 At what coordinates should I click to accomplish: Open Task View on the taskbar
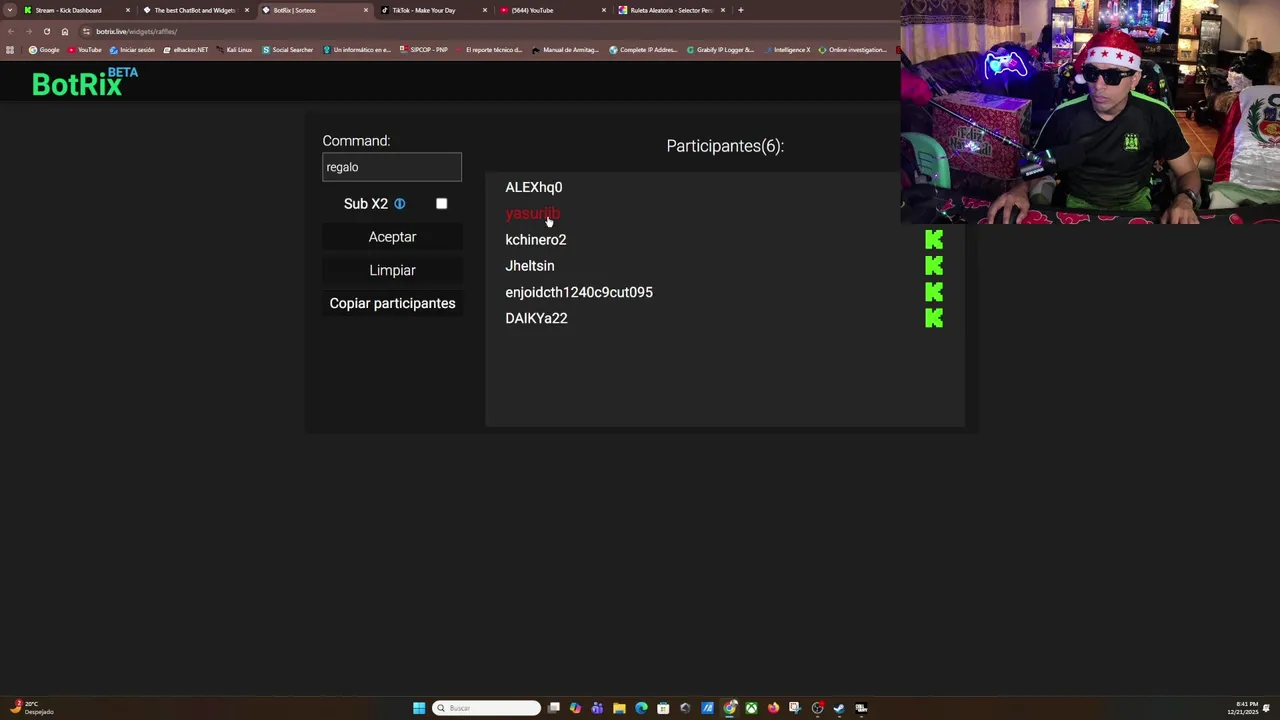click(x=553, y=708)
